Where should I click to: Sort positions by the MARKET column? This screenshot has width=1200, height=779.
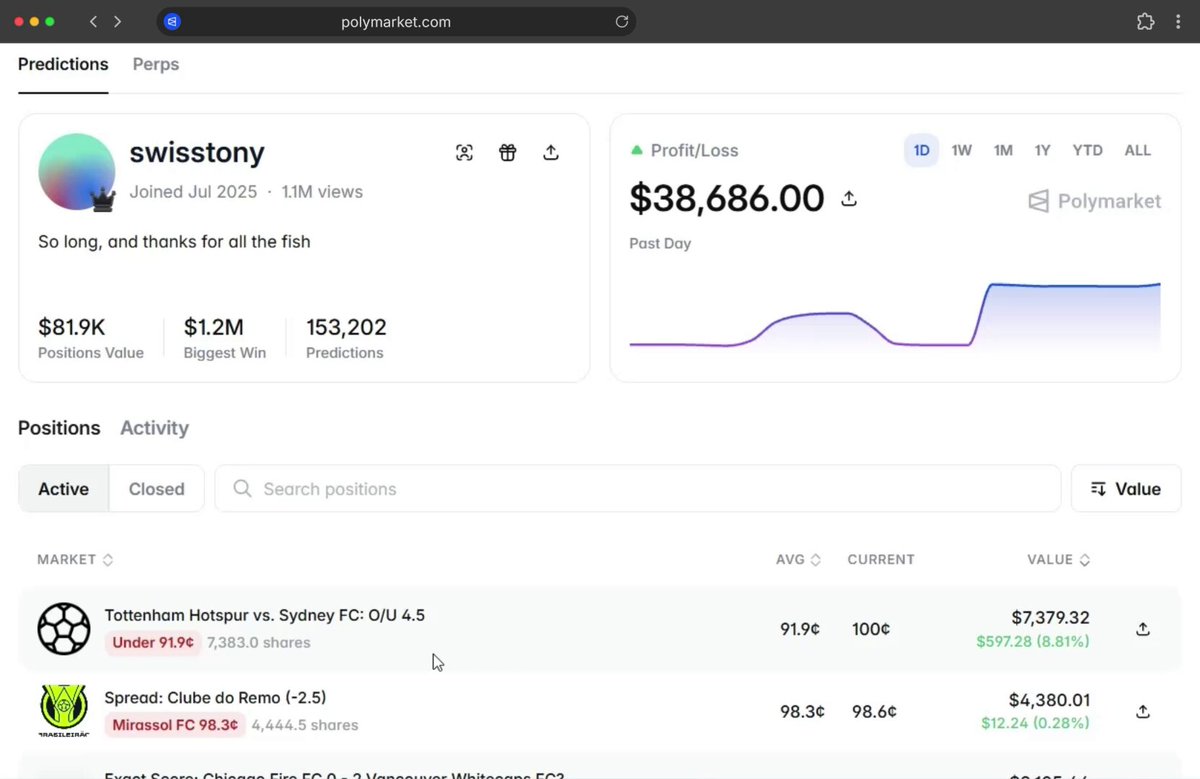(75, 560)
